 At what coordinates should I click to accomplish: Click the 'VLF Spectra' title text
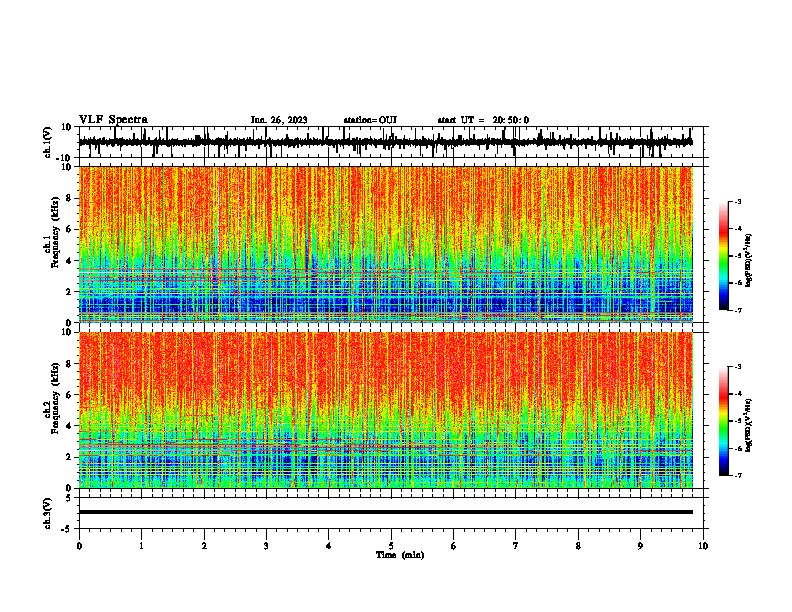(x=113, y=120)
